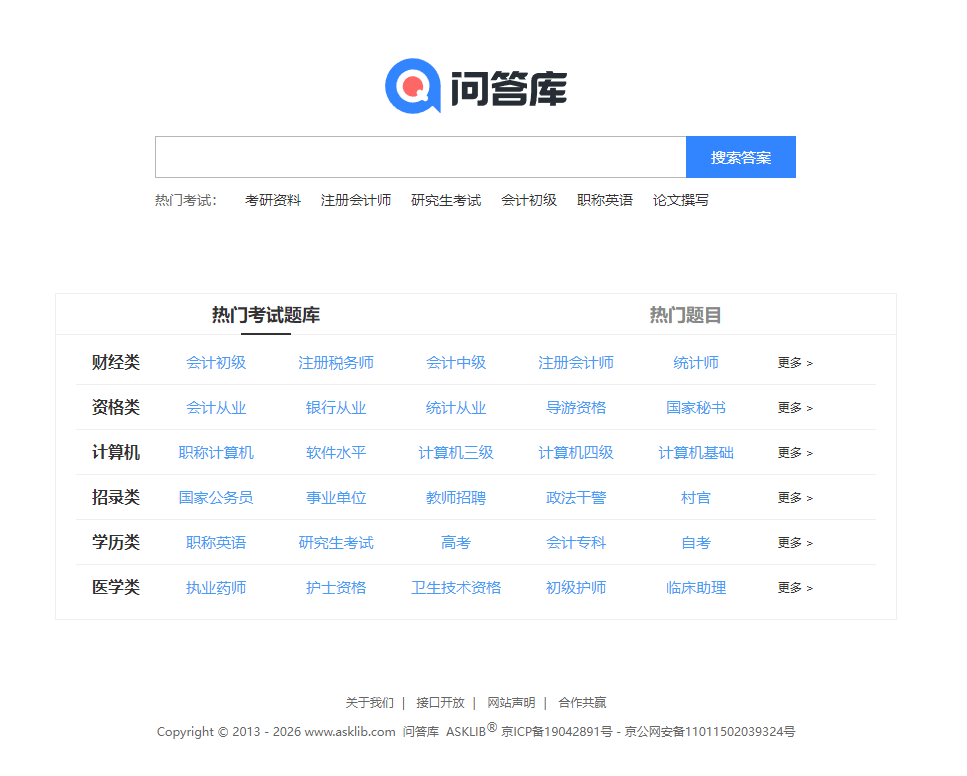Viewport: 967px width, 776px height.
Task: Focus the search answer input field
Action: [421, 157]
